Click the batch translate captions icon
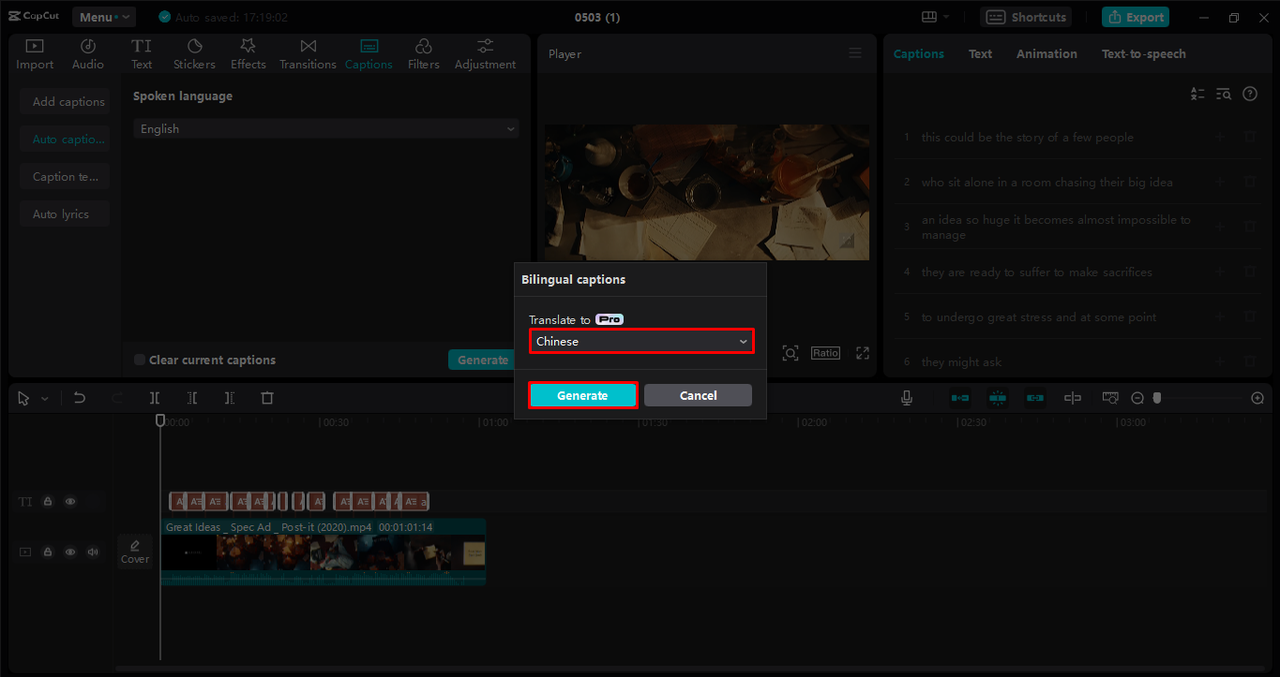 [x=1198, y=94]
